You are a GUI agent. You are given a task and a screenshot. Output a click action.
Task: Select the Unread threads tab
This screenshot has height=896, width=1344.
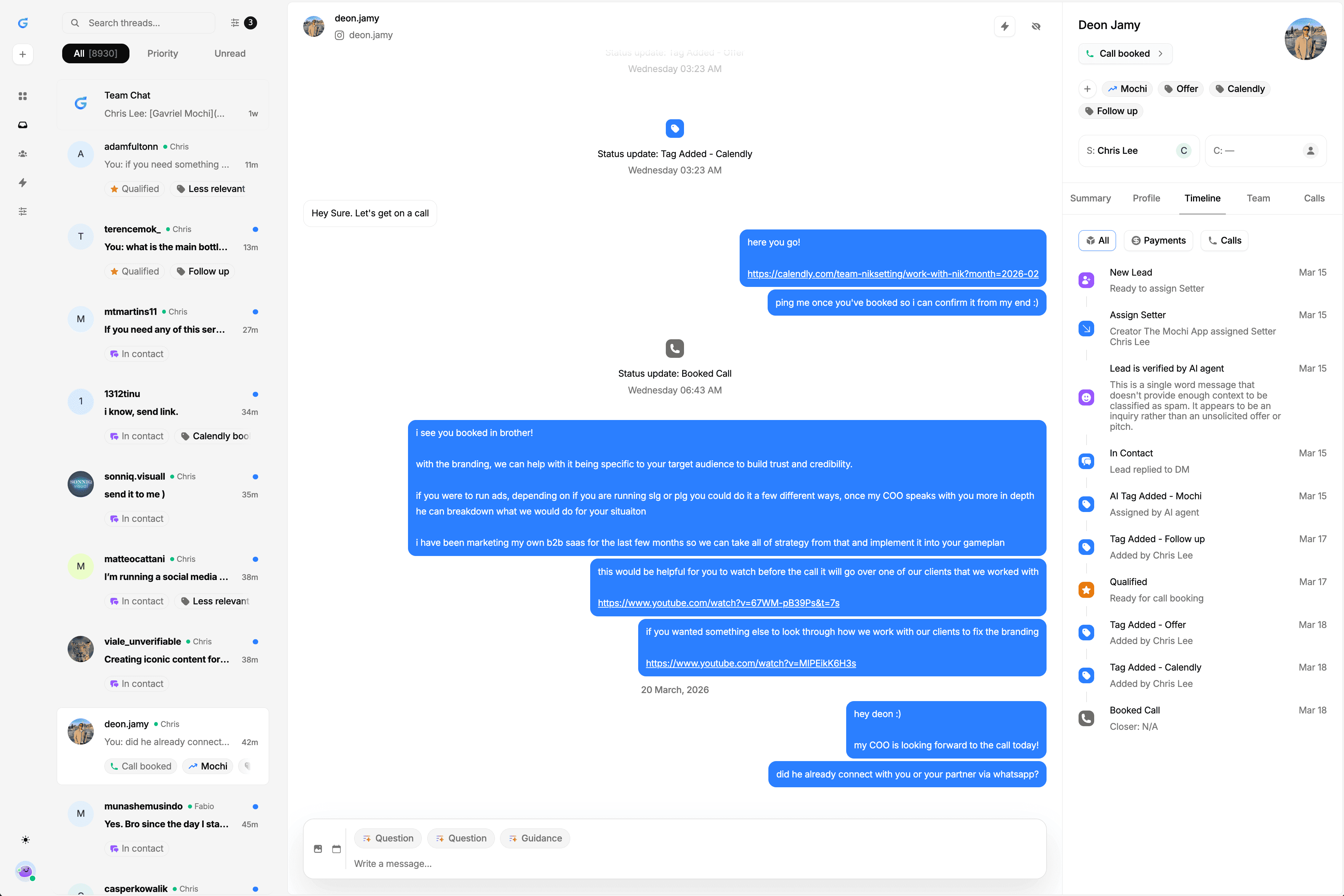click(x=230, y=53)
